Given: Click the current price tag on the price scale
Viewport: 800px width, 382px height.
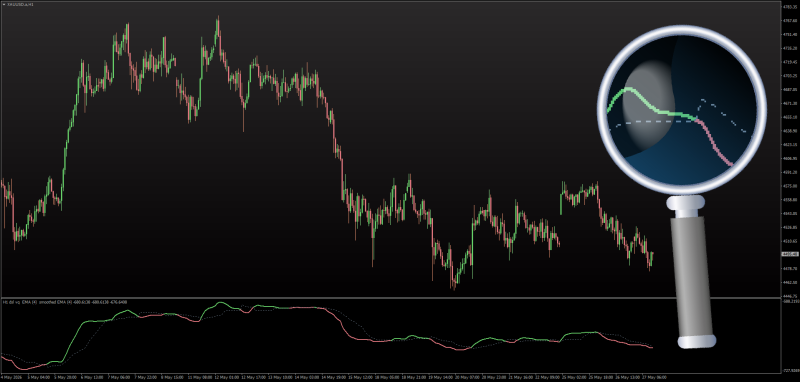Looking at the screenshot, I should [790, 254].
